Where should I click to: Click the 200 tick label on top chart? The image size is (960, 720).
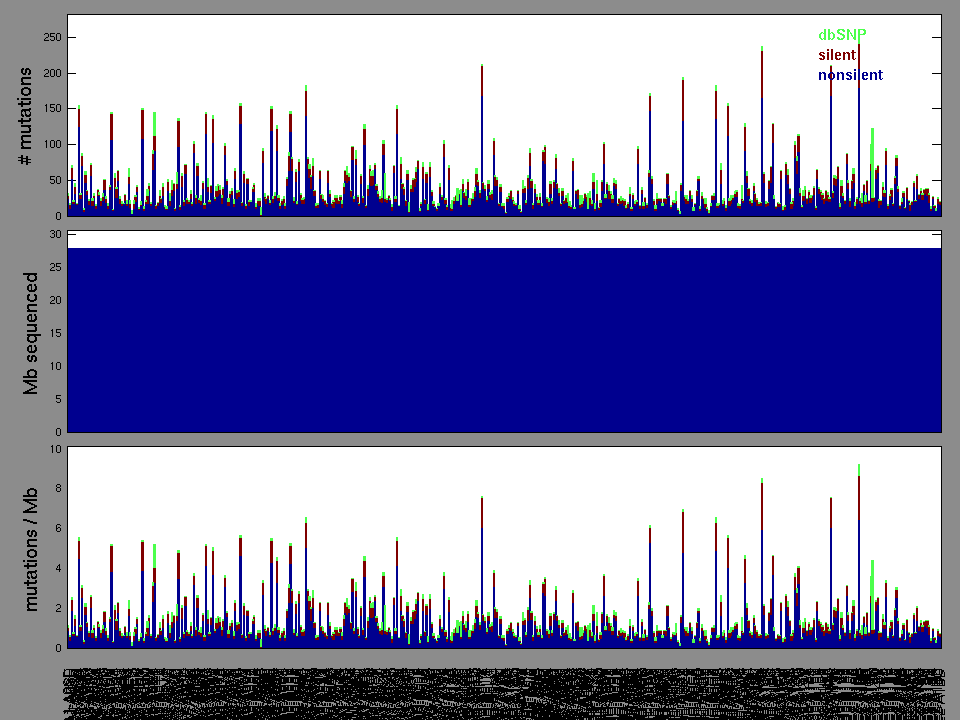[49, 73]
